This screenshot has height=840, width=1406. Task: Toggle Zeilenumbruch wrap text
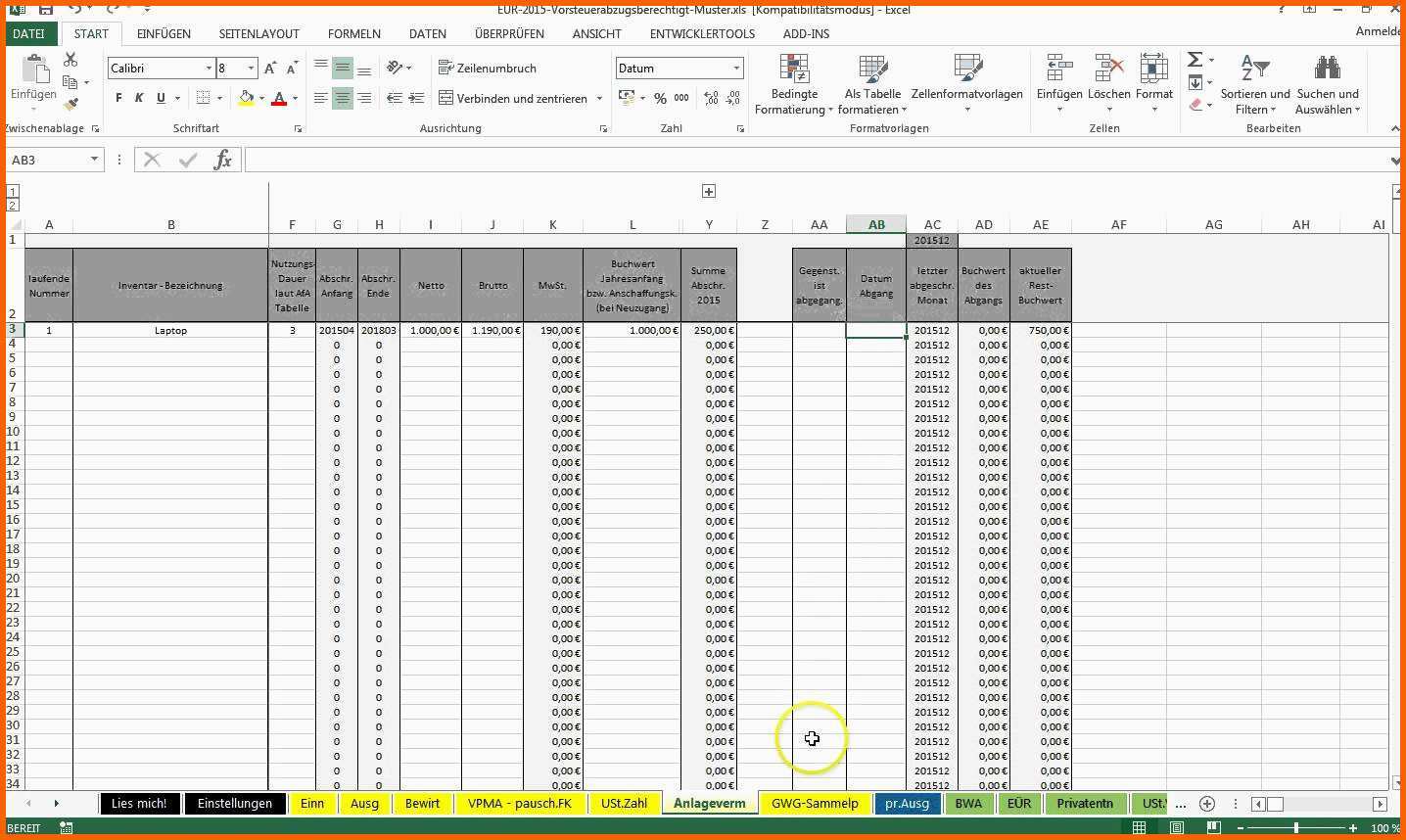tap(488, 69)
